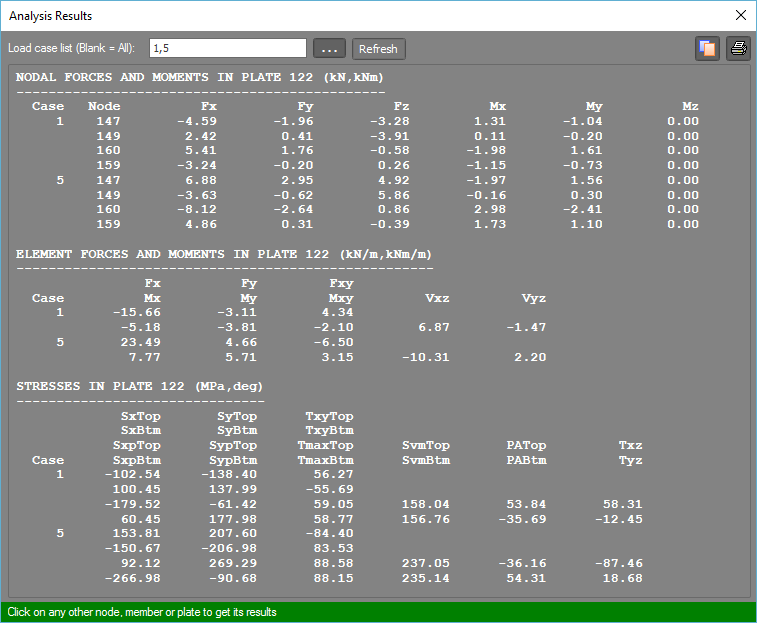This screenshot has height=623, width=757.
Task: Click the Fxy value 4.34
Action: pyautogui.click(x=337, y=312)
